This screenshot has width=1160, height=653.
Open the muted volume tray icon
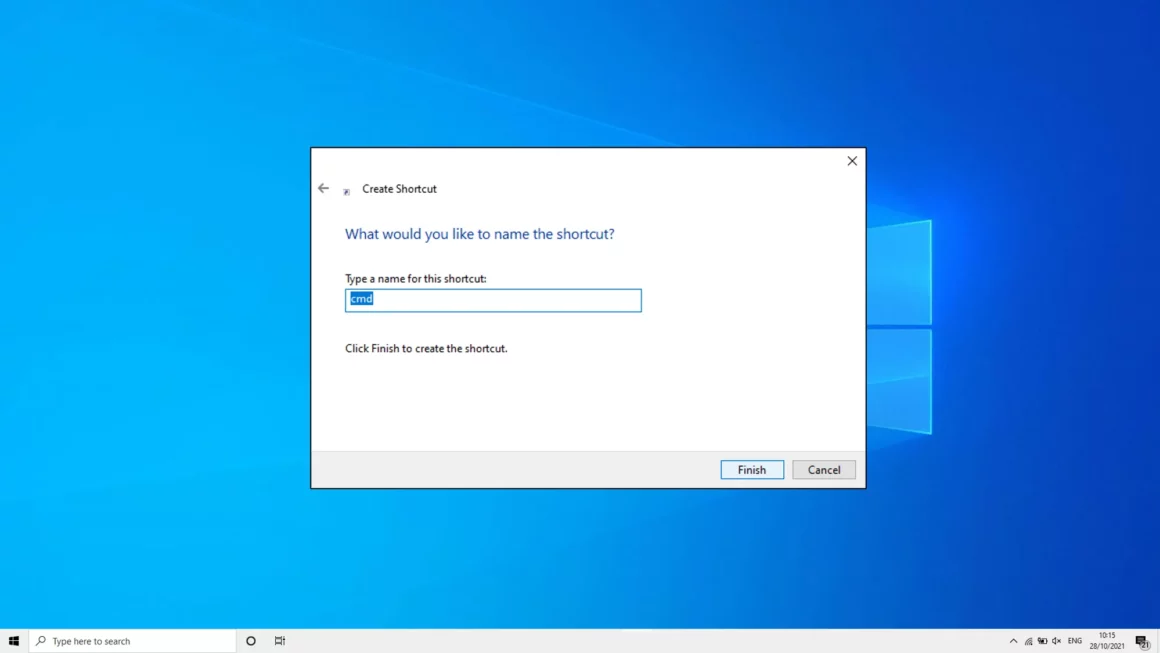1056,641
